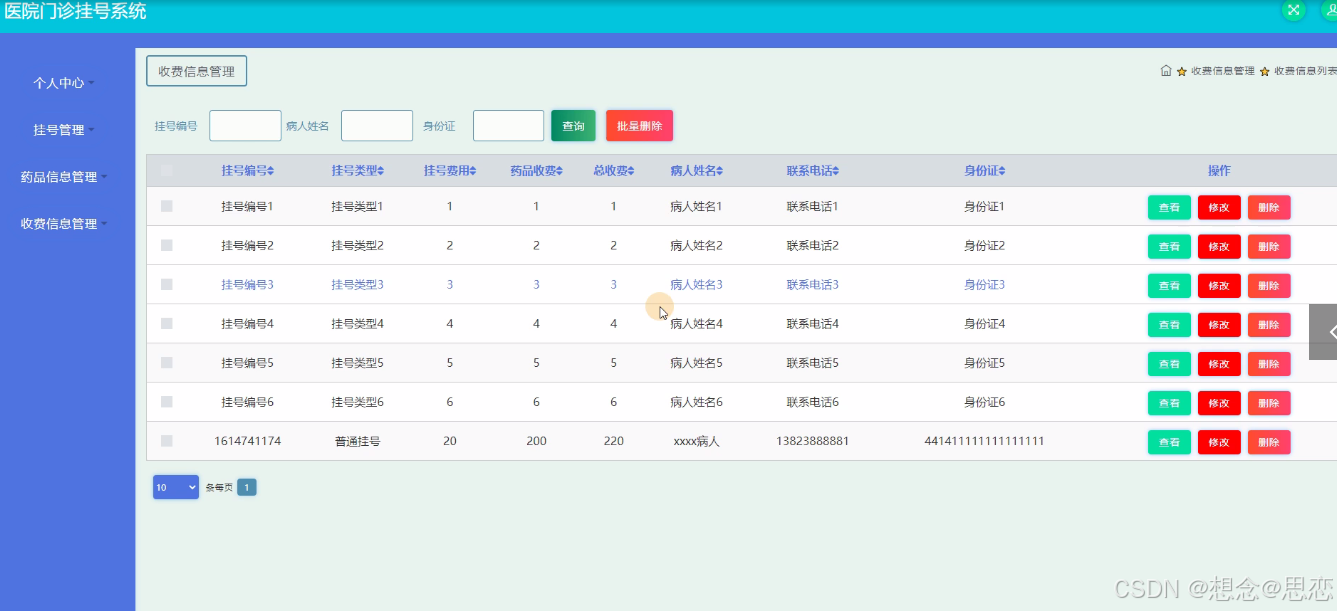
Task: Click the 挂号编号 search input field
Action: 245,126
